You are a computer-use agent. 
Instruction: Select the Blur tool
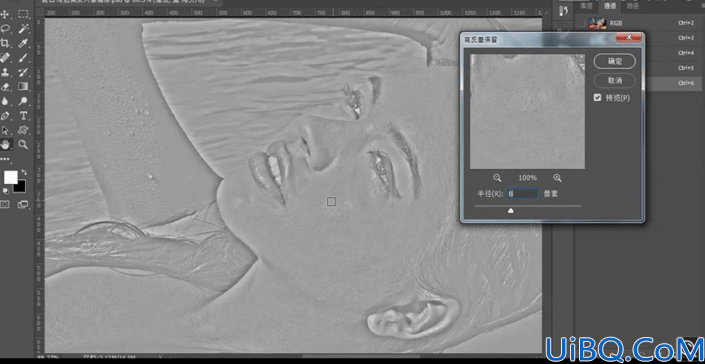point(5,101)
